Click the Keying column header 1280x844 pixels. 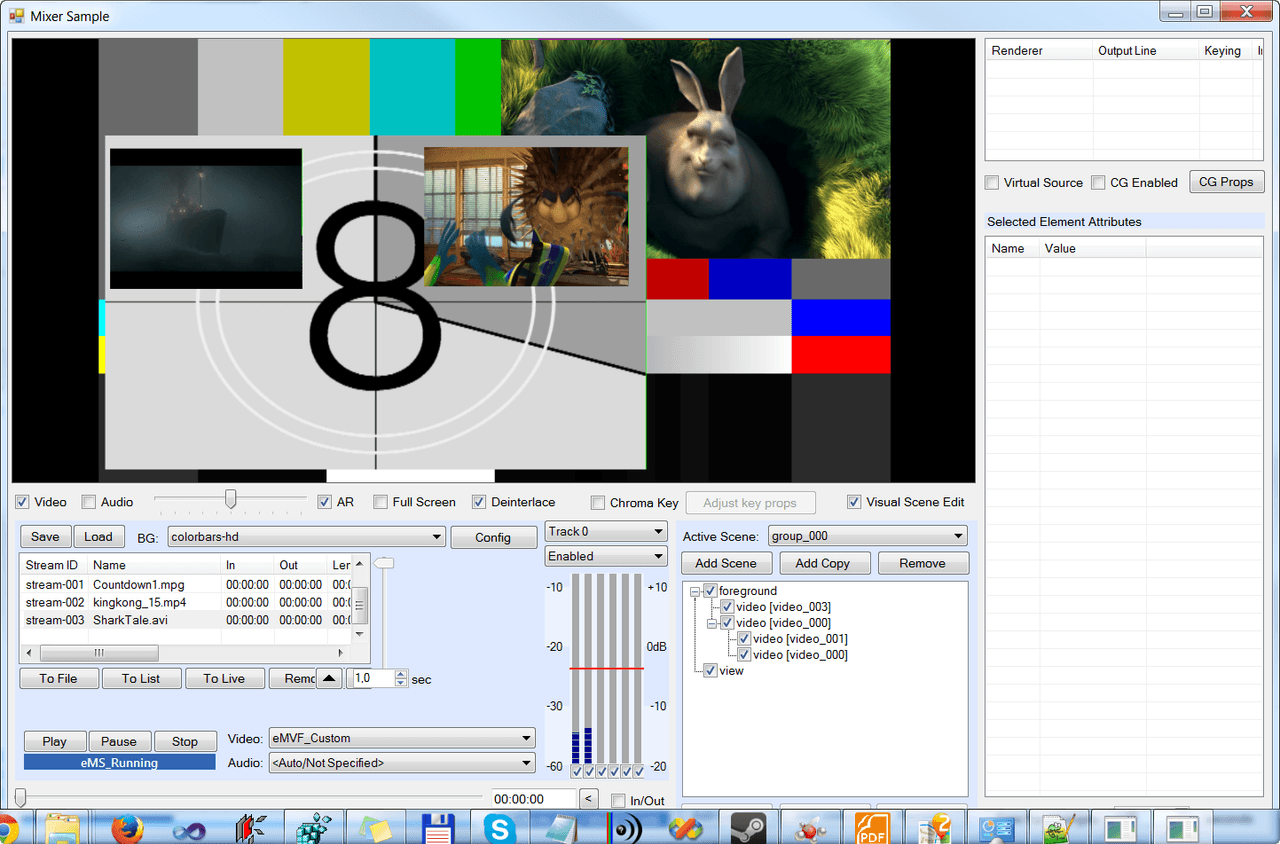tap(1226, 51)
